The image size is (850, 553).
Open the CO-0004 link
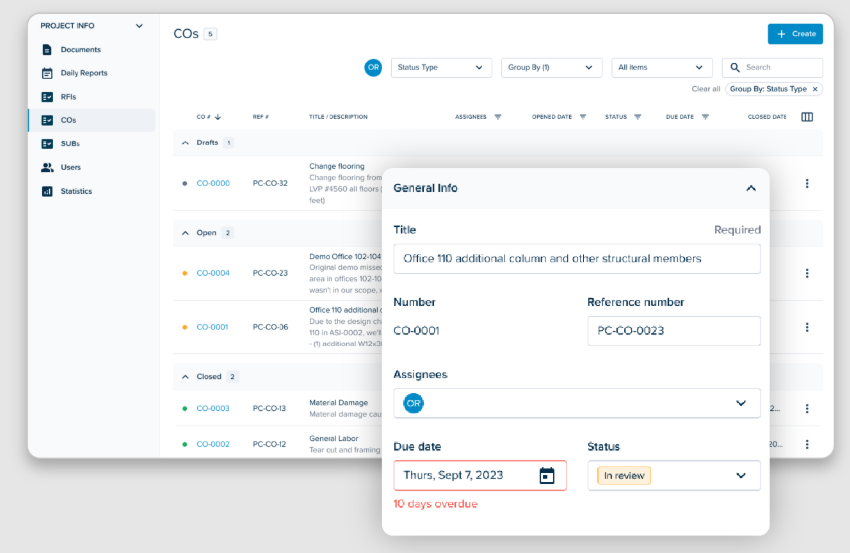pyautogui.click(x=213, y=273)
